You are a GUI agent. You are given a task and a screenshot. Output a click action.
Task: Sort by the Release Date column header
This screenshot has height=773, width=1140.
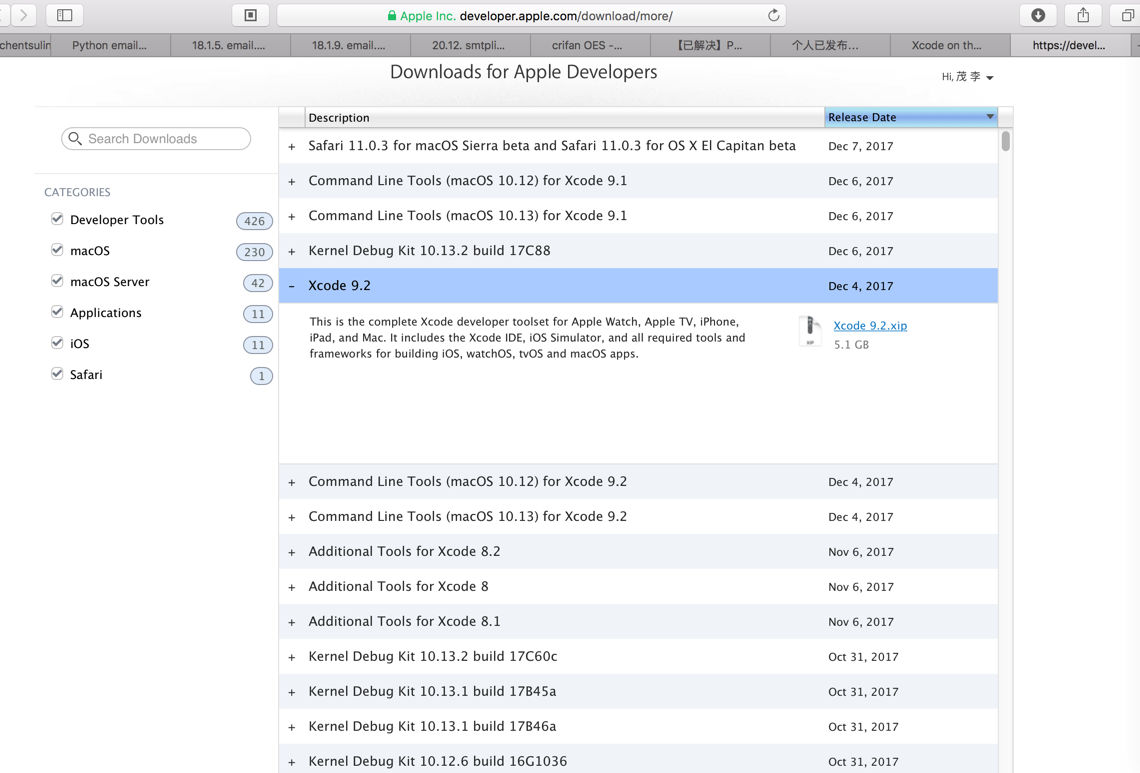911,117
